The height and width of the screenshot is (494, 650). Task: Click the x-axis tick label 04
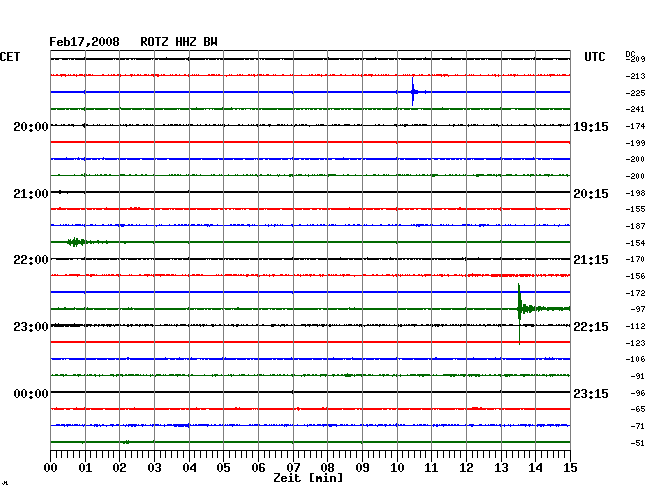pyautogui.click(x=189, y=467)
